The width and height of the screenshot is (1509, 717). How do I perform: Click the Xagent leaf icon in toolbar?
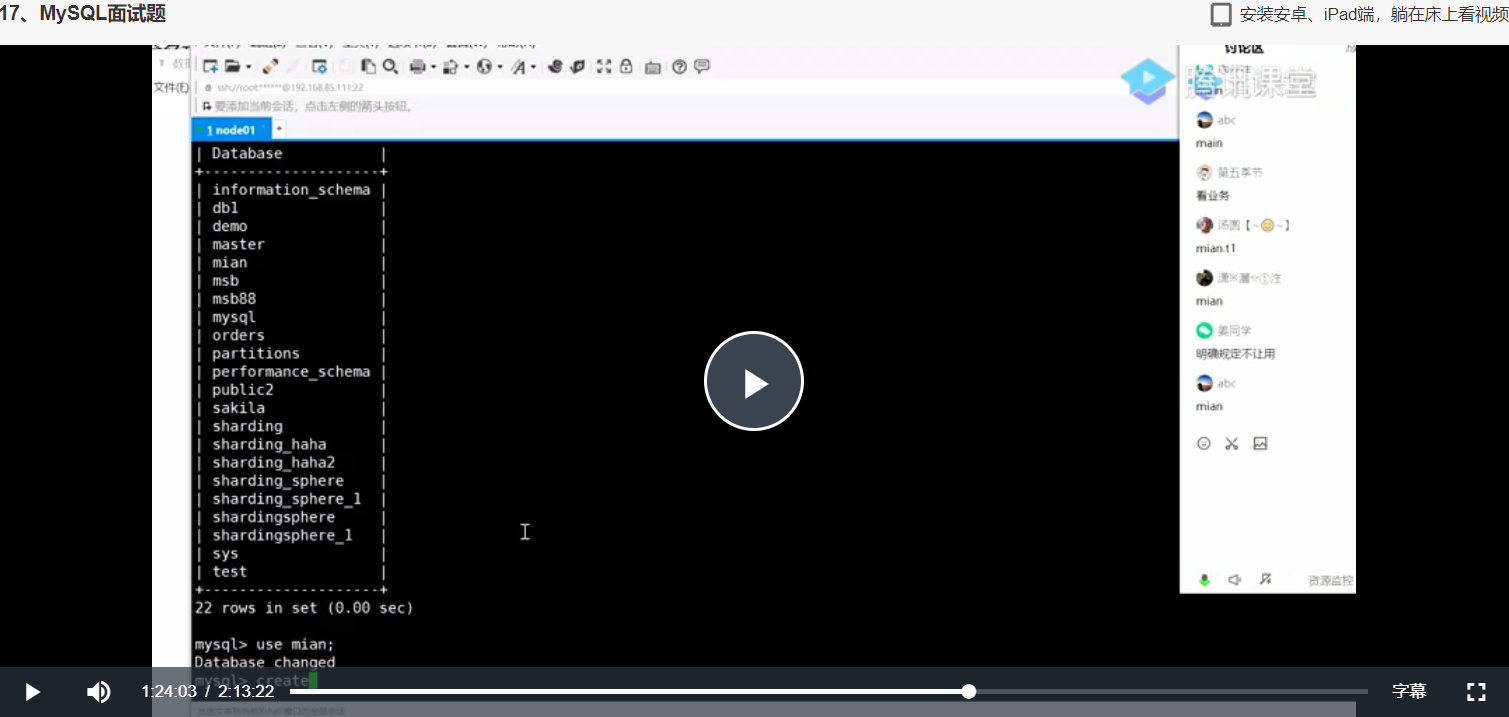(577, 66)
